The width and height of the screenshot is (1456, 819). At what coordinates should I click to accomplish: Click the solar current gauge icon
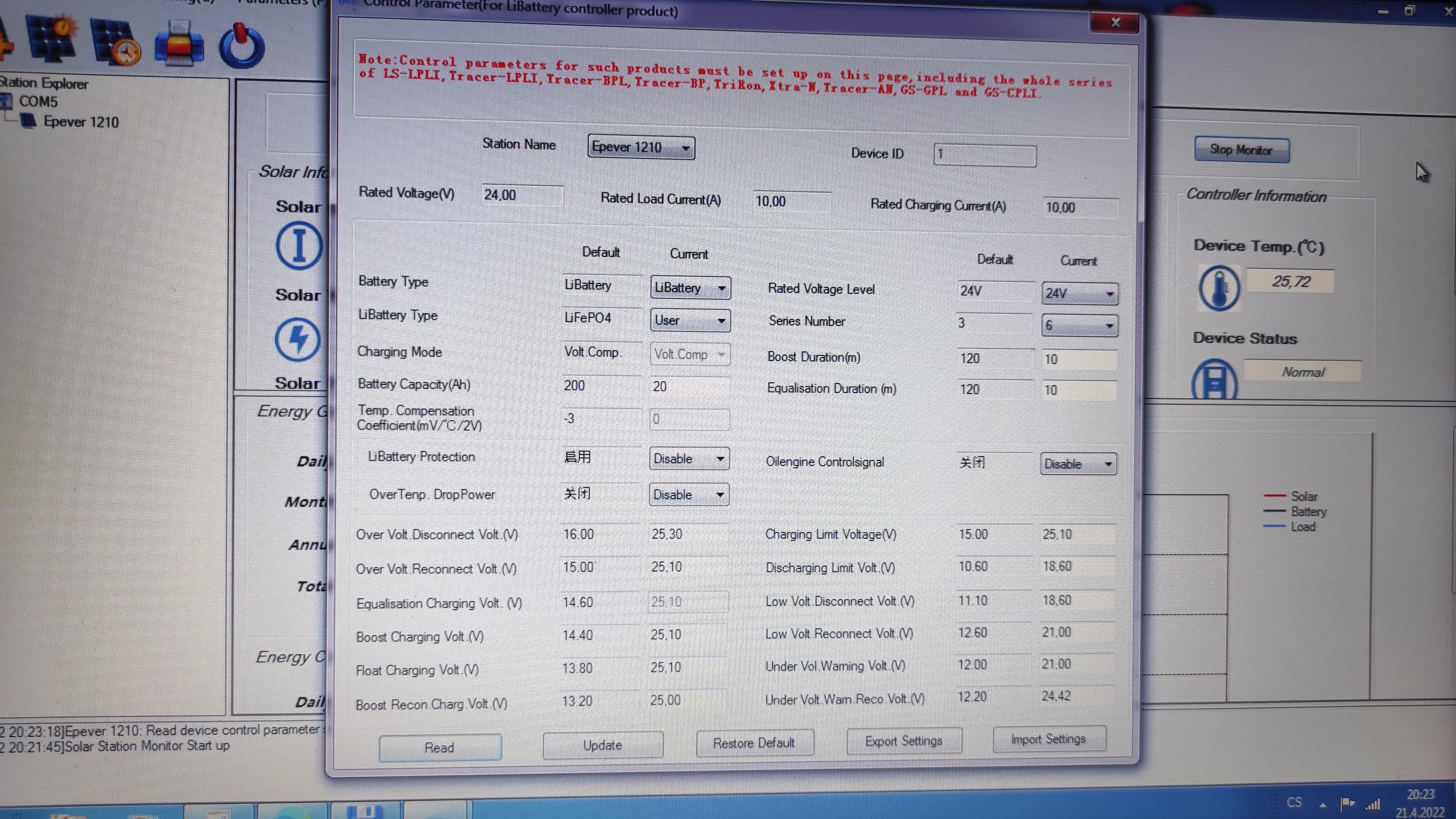299,246
